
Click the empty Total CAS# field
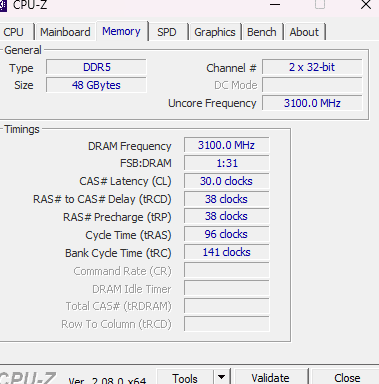[x=227, y=306]
